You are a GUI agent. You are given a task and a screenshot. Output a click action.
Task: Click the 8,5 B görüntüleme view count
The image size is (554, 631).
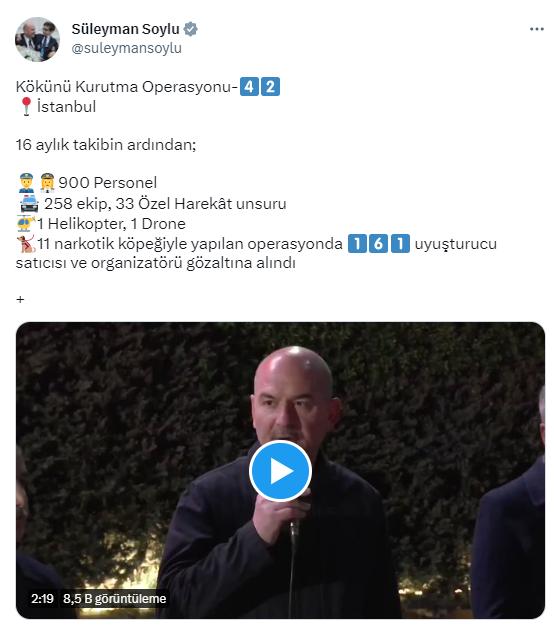(x=115, y=598)
